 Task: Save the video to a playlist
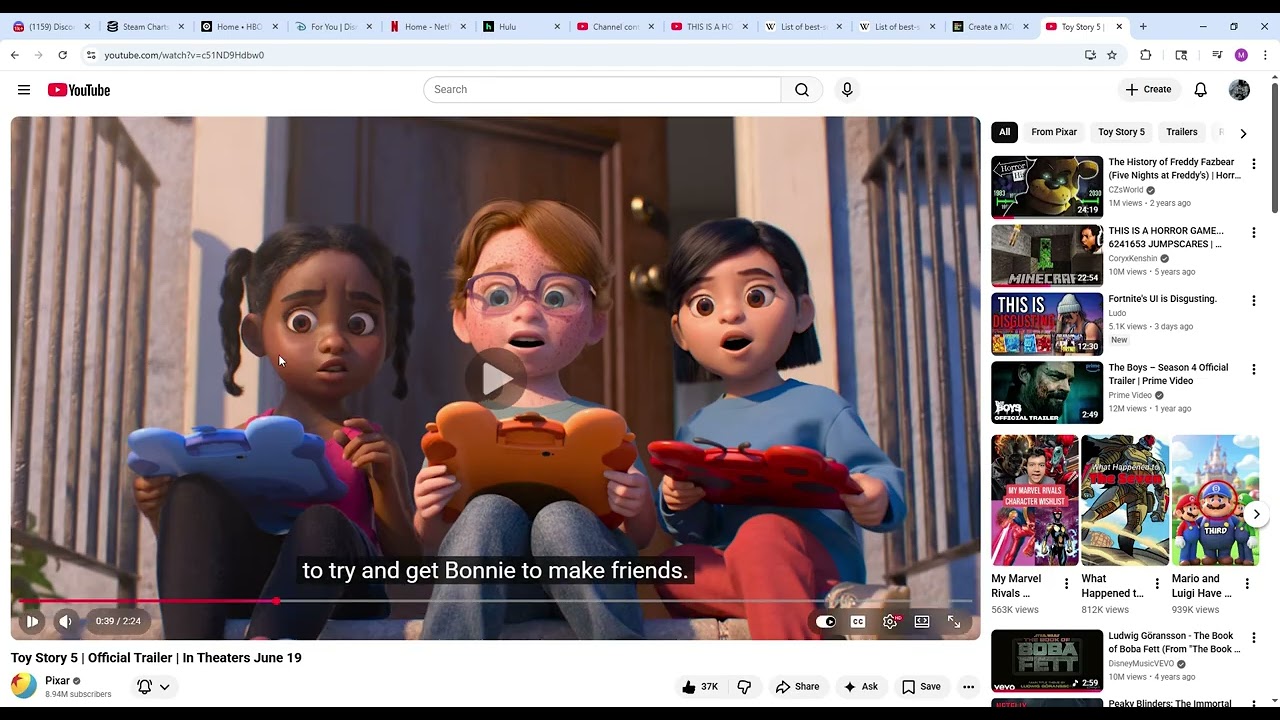[921, 687]
